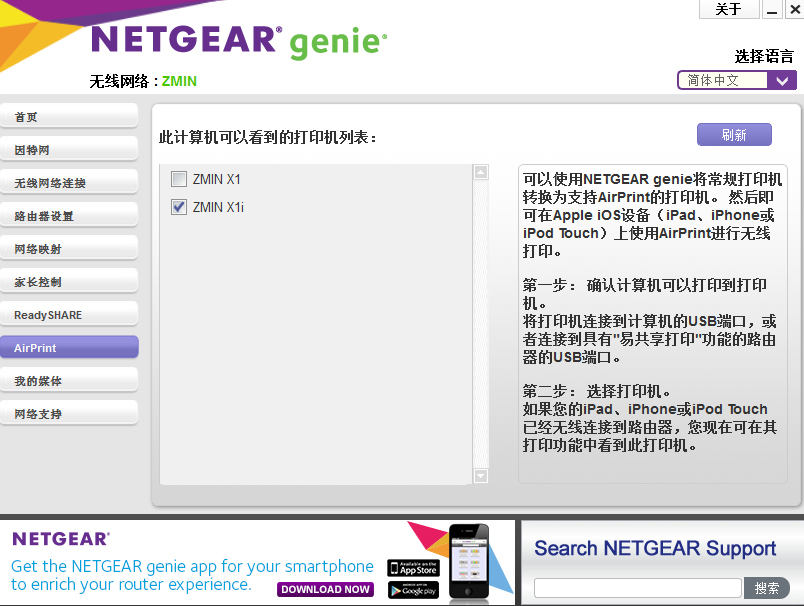Open the 因特网 Internet section

point(69,150)
